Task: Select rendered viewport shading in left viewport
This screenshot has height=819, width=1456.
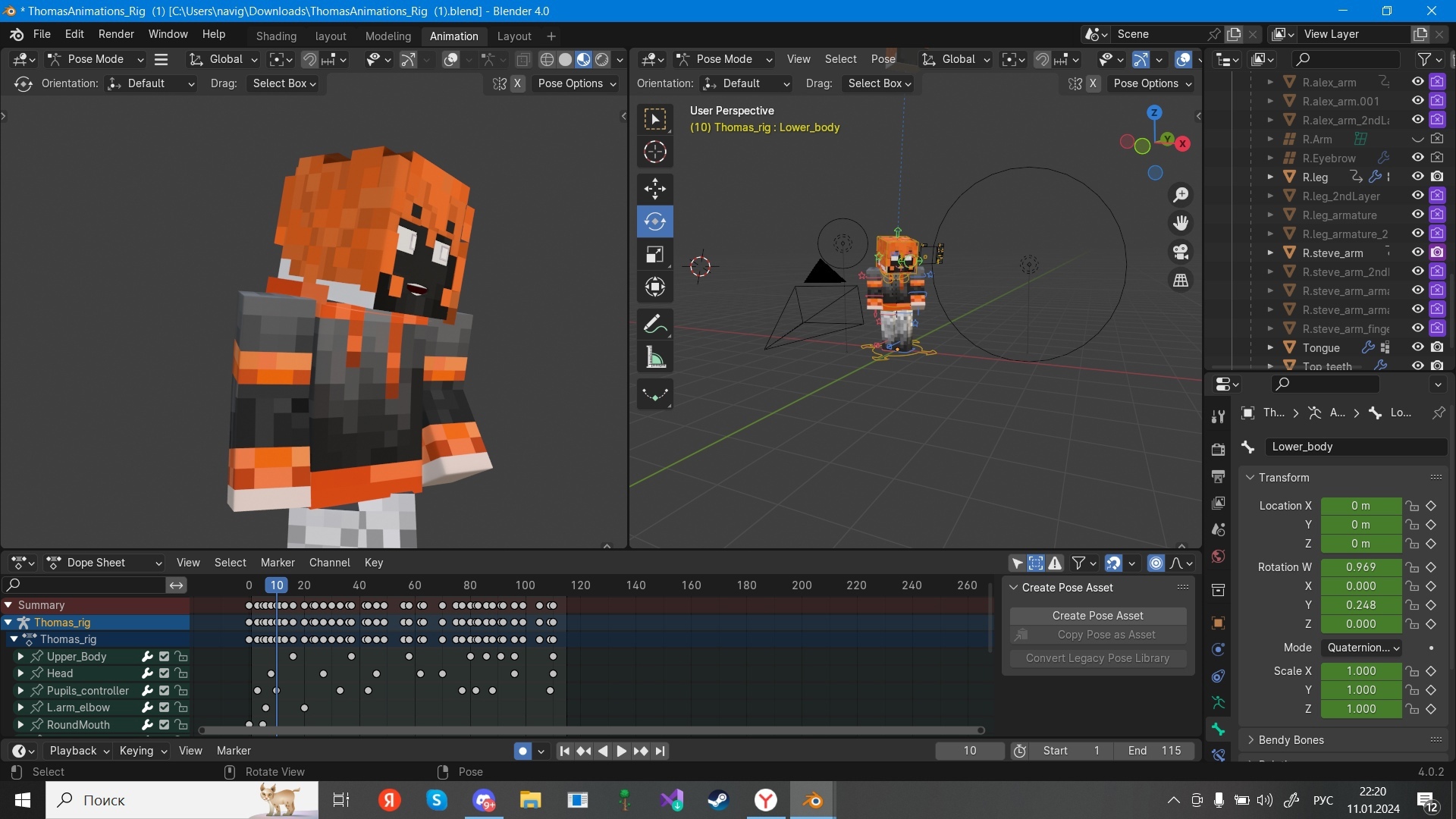Action: (602, 59)
